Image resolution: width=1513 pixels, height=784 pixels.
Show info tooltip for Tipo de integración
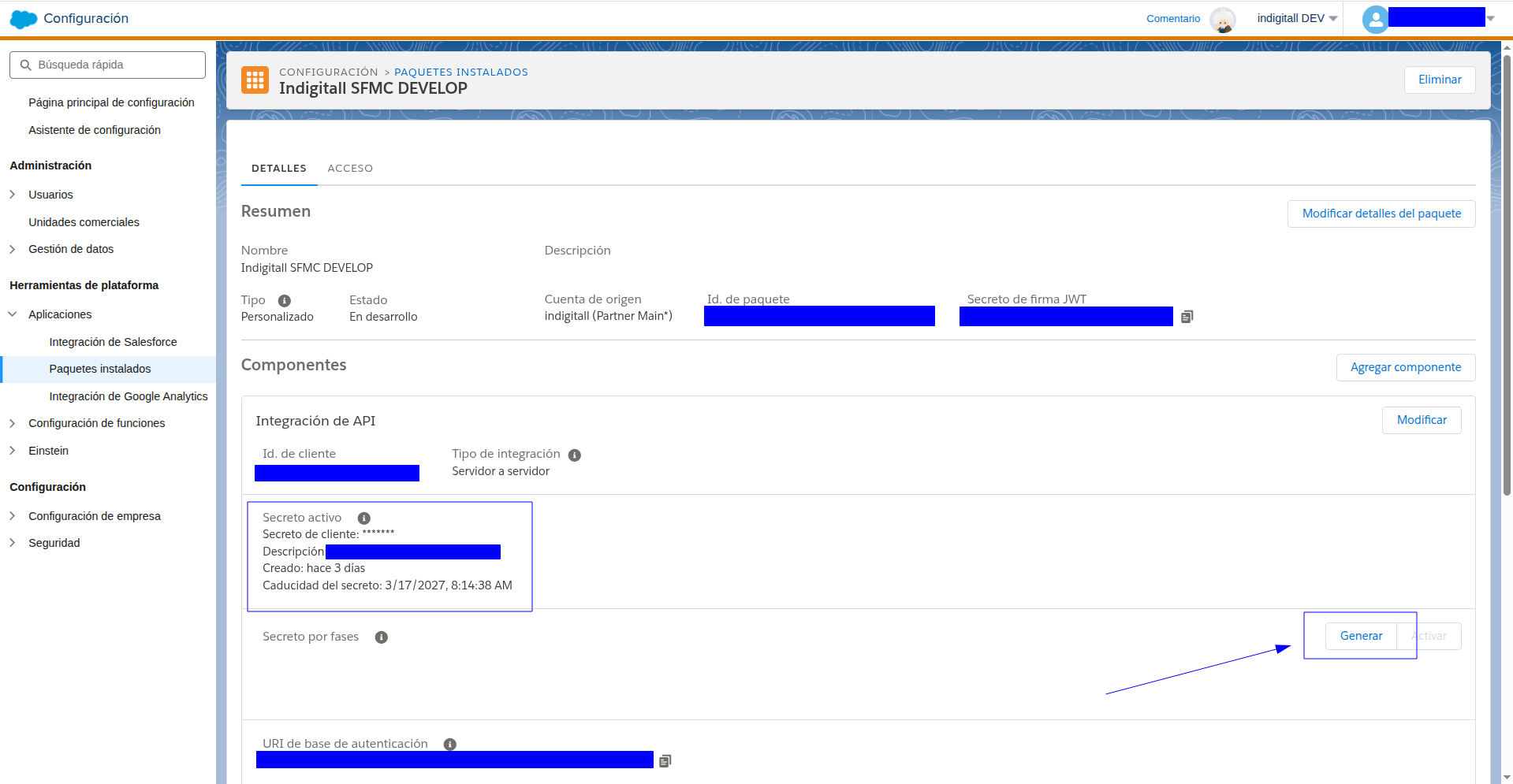coord(575,455)
